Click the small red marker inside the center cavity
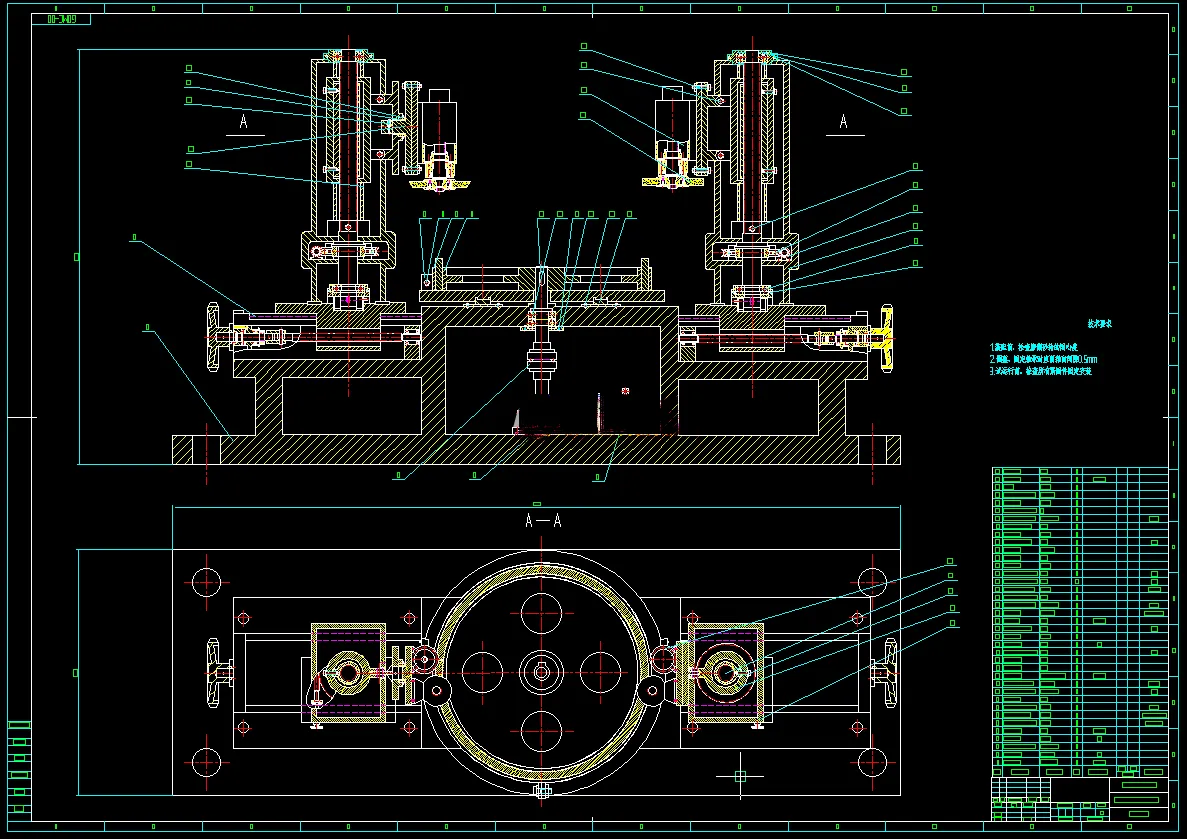1187x839 pixels. click(x=625, y=391)
